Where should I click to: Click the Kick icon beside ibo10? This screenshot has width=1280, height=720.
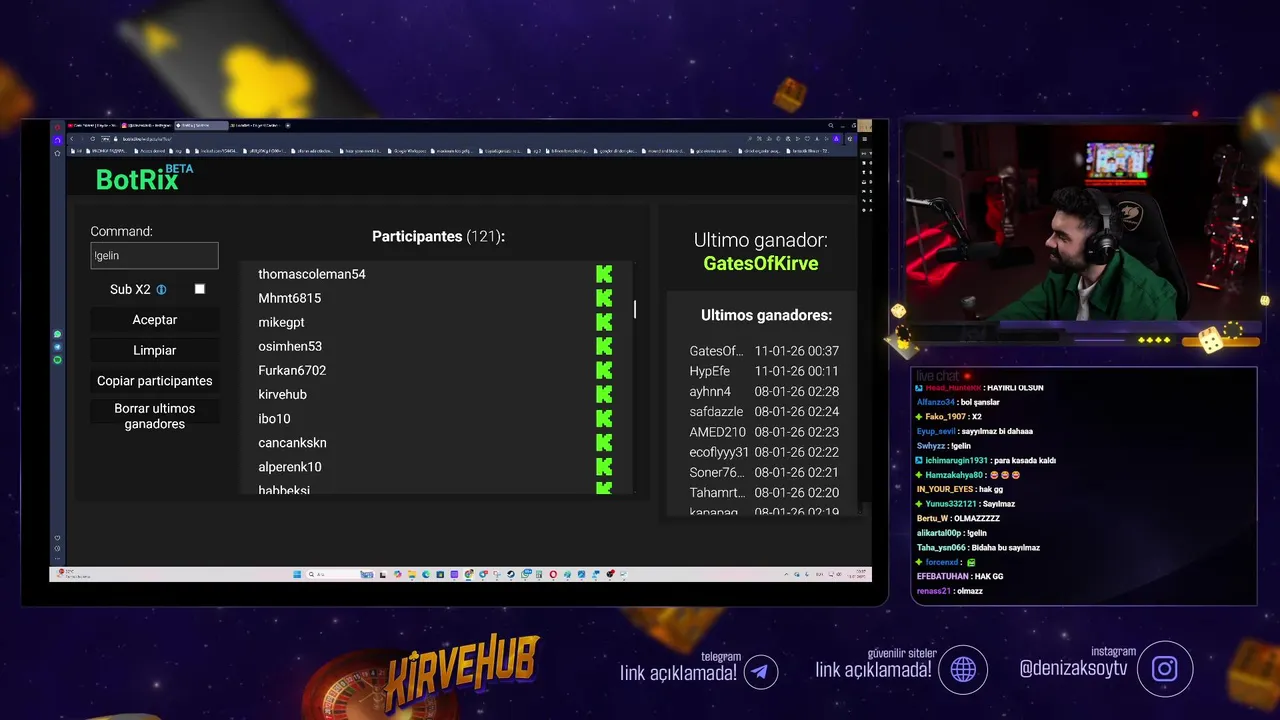point(604,418)
